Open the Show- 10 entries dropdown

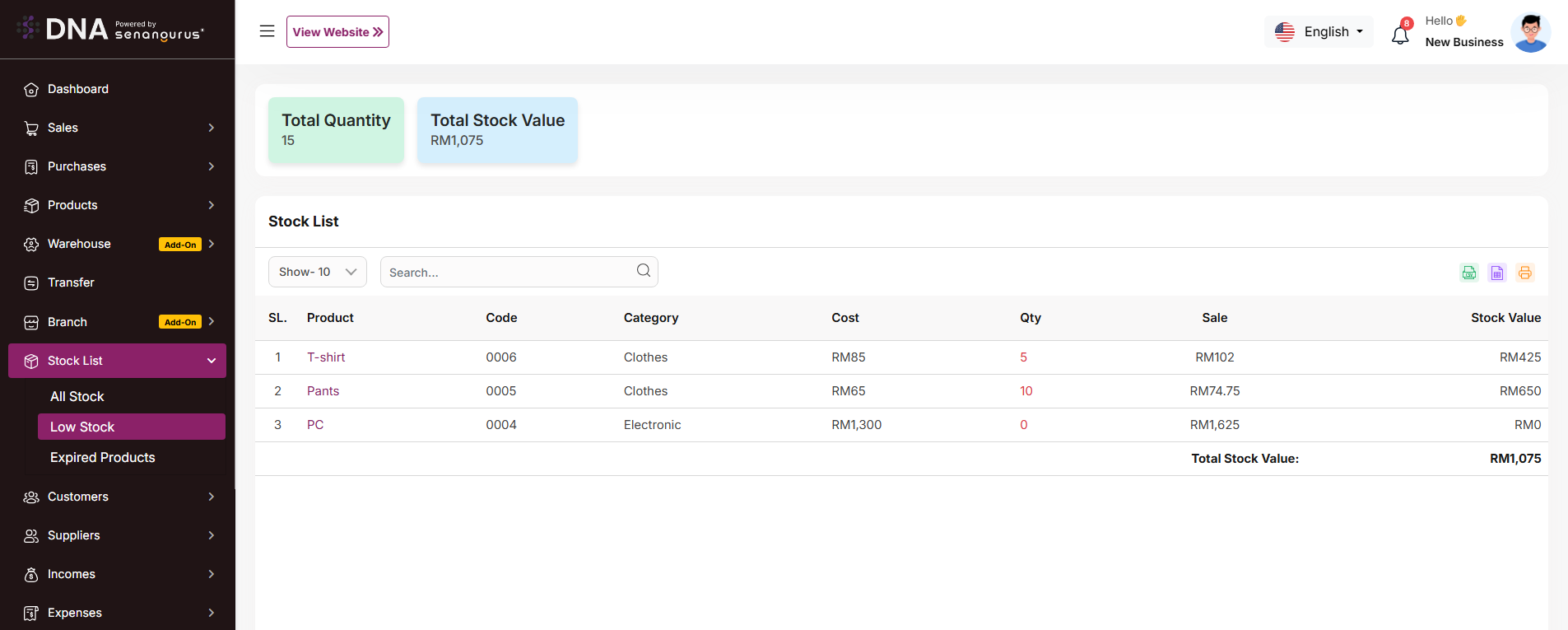pyautogui.click(x=317, y=272)
